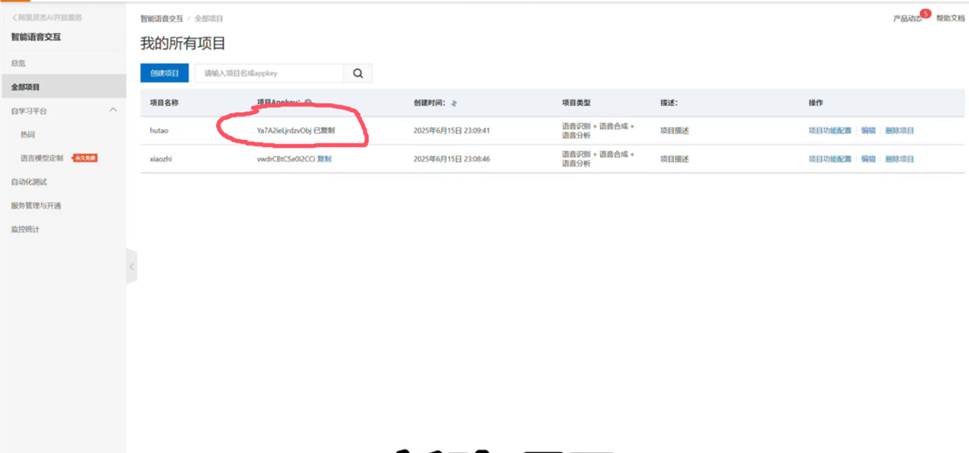The width and height of the screenshot is (969, 453).
Task: Open 自动化测试 in the sidebar
Action: tap(29, 182)
